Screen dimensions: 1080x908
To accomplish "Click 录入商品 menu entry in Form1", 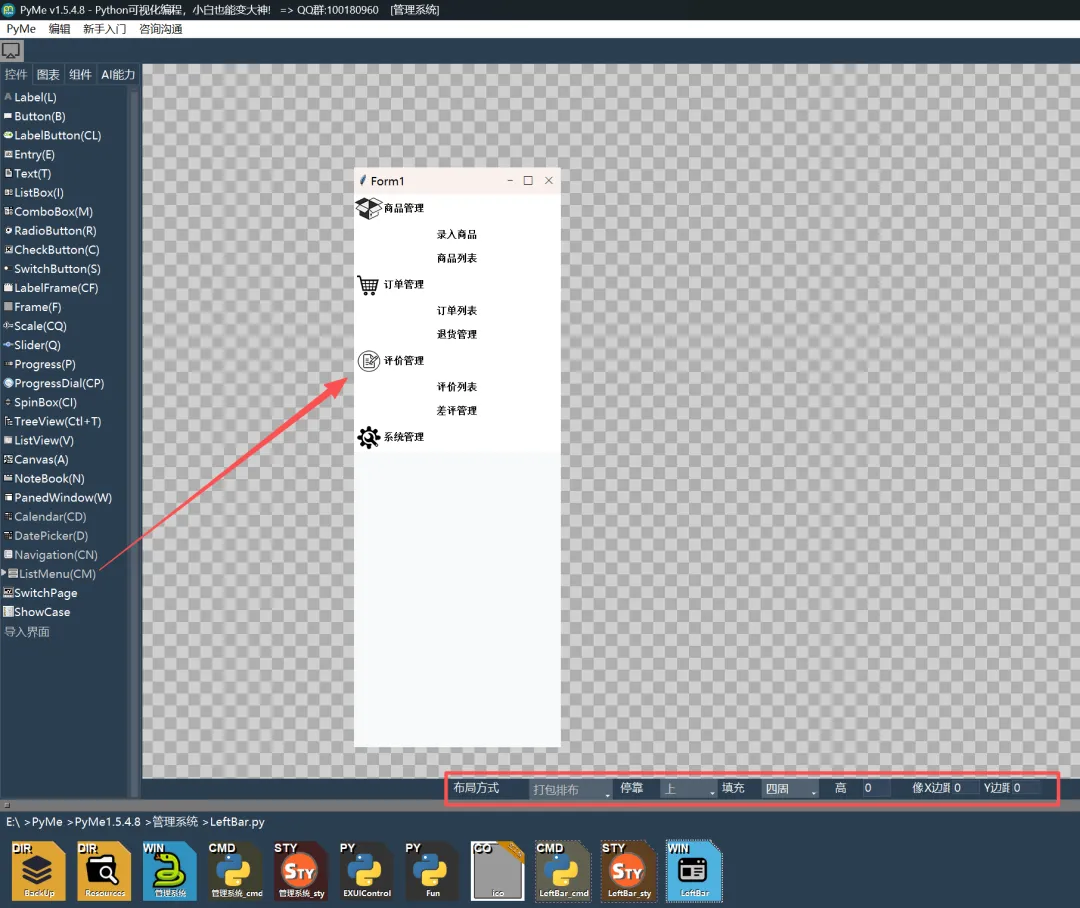I will click(457, 234).
